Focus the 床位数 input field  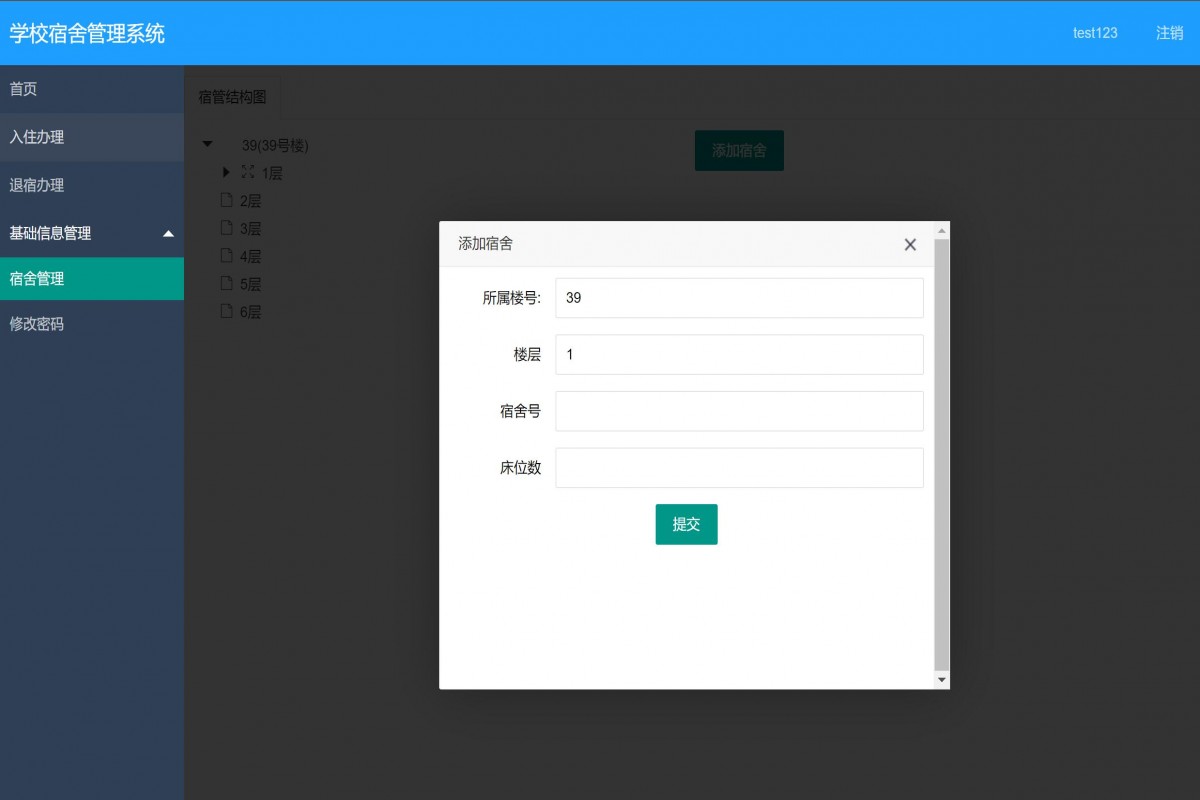point(739,468)
